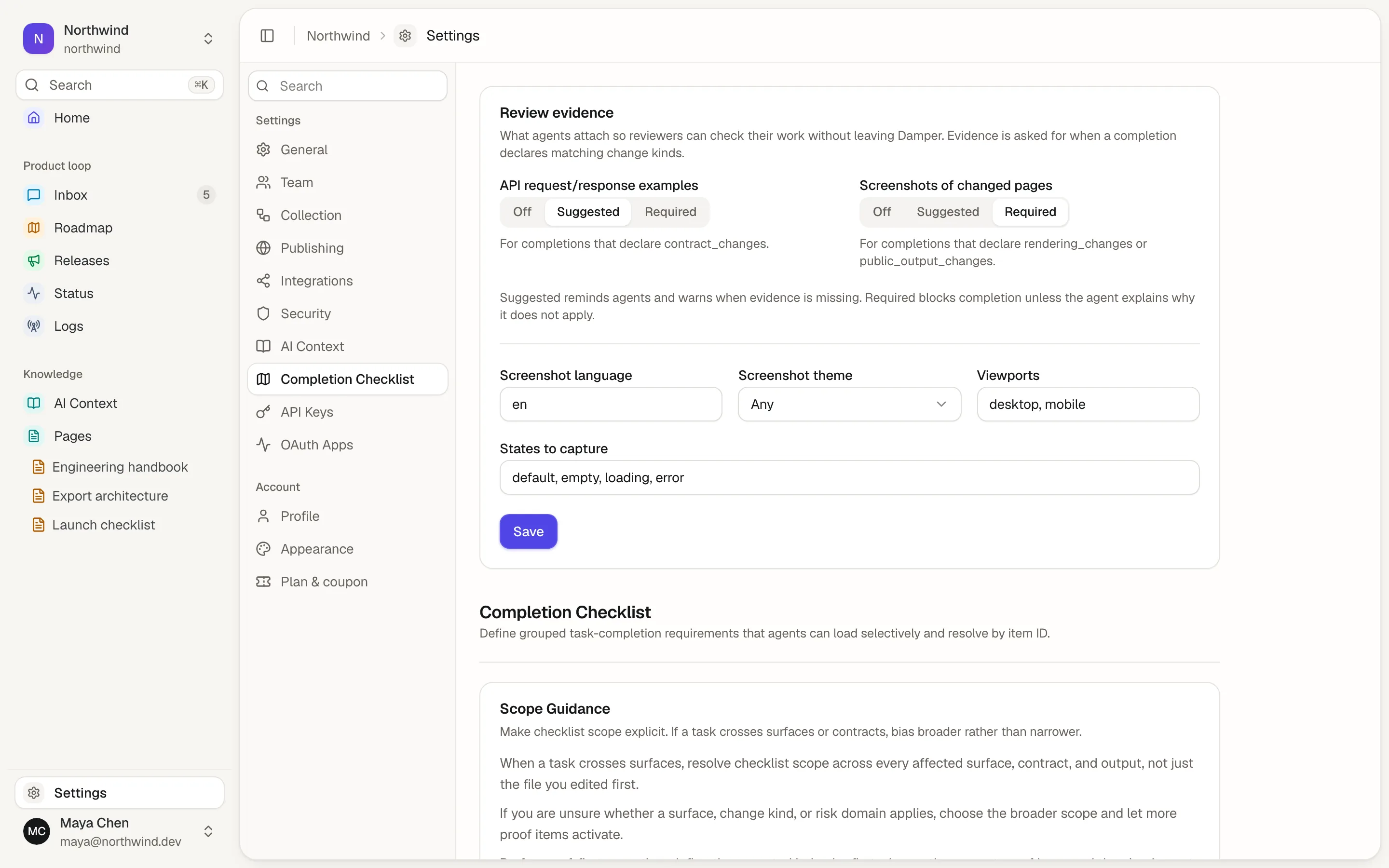The height and width of the screenshot is (868, 1389).
Task: Open OAuth Apps settings section
Action: click(347, 444)
